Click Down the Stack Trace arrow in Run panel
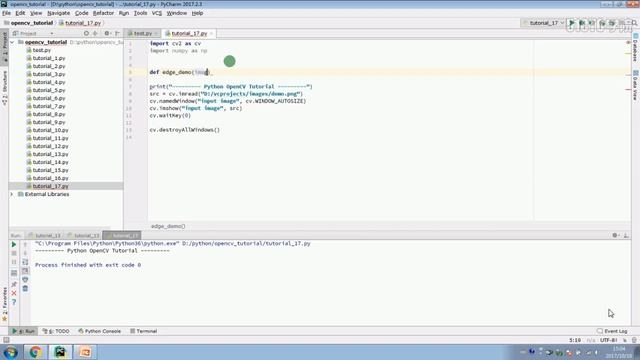 [25, 253]
